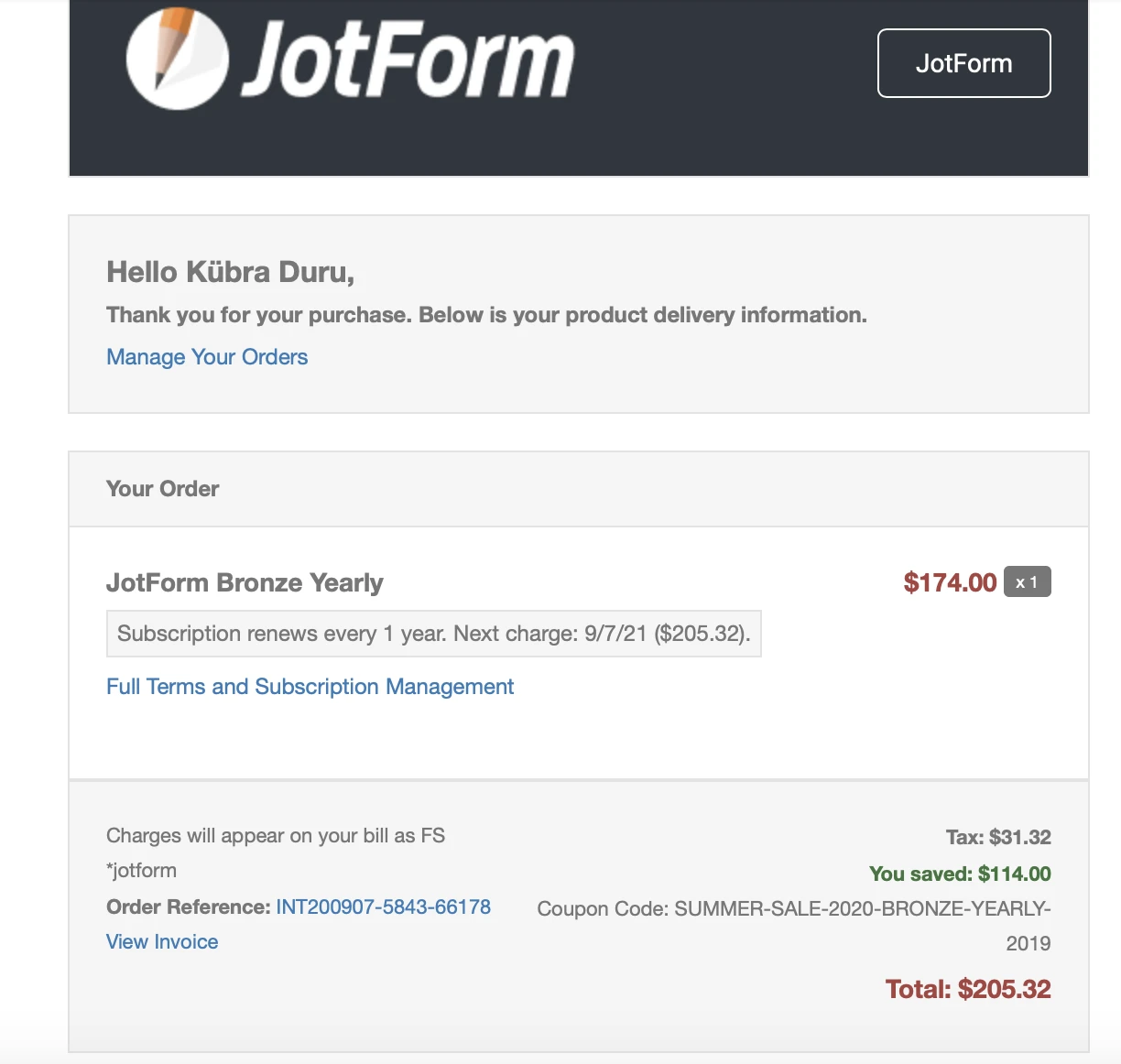Select the Your Order section header

tap(162, 489)
